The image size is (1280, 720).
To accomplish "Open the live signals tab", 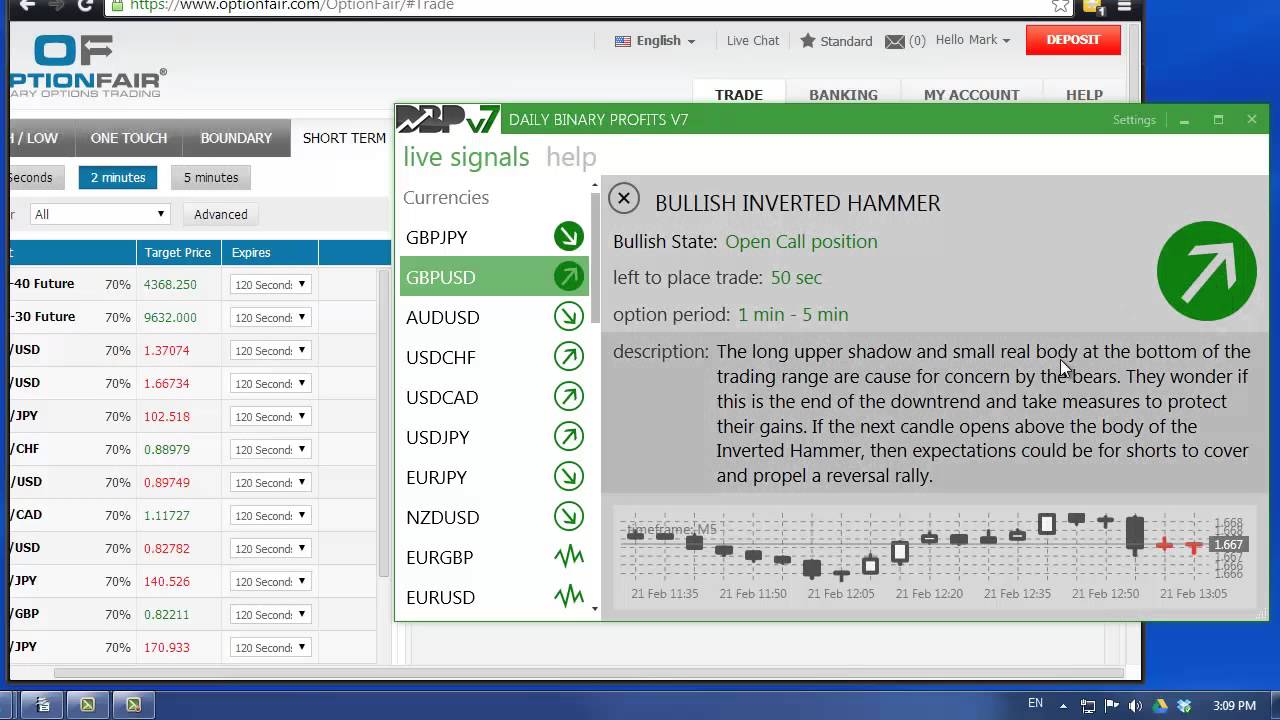I will coord(466,157).
